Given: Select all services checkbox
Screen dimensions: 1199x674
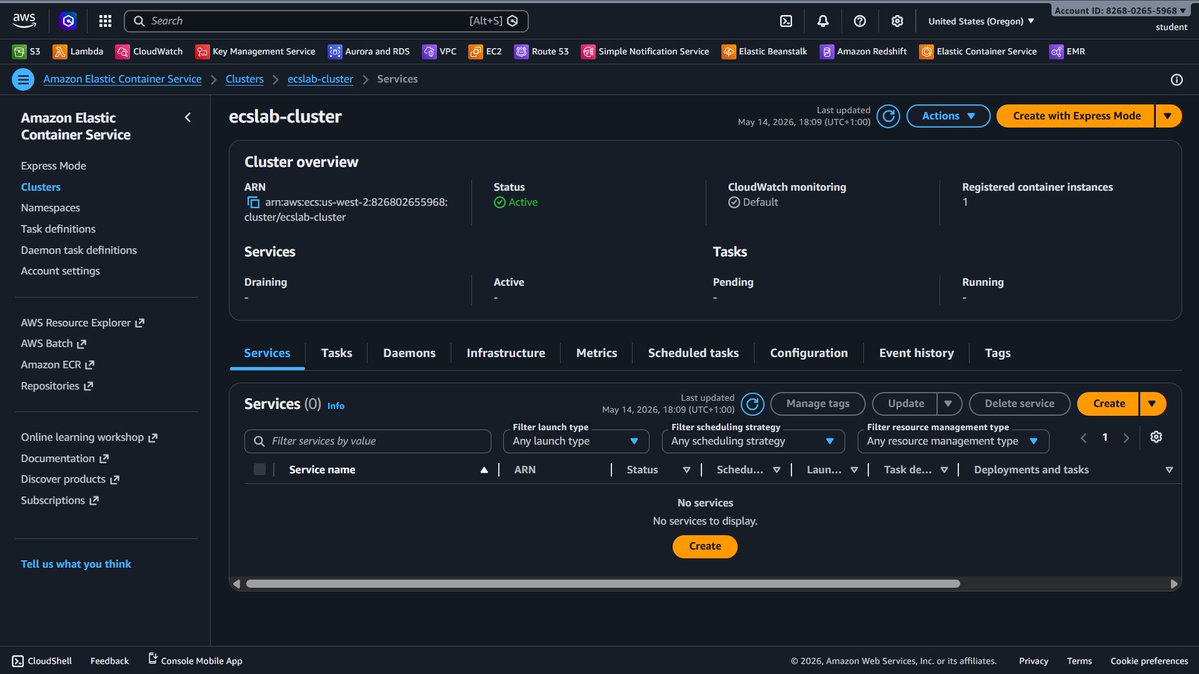Looking at the screenshot, I should pyautogui.click(x=260, y=470).
